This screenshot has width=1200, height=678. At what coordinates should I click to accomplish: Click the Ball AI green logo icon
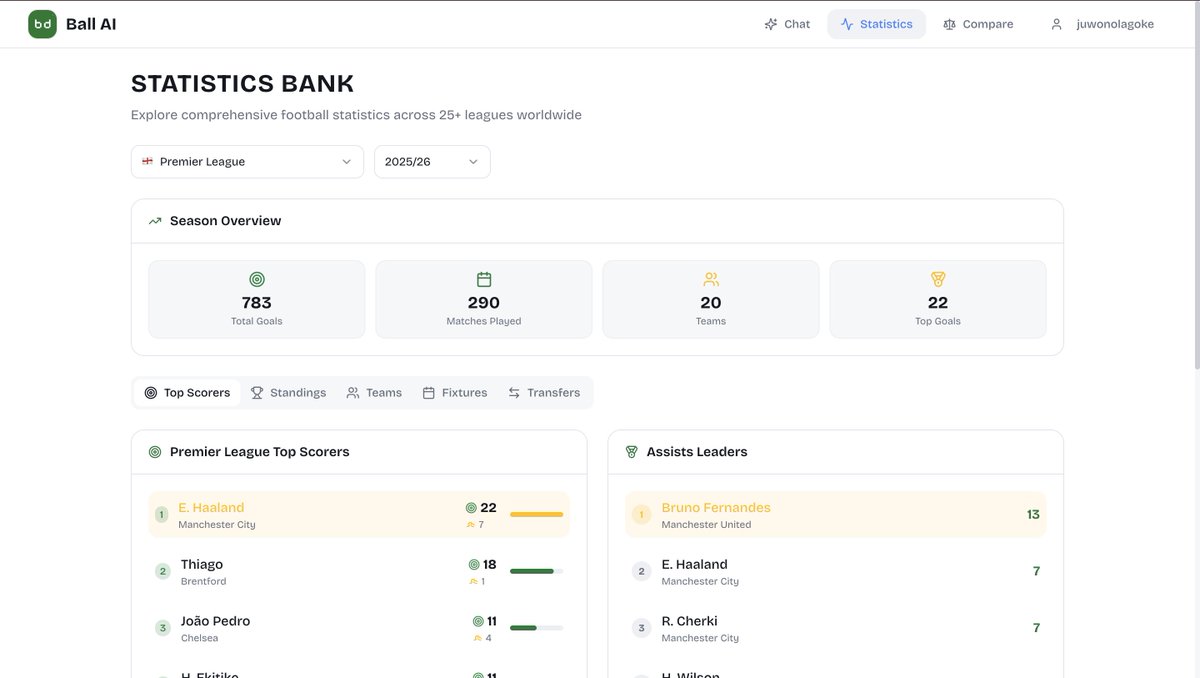tap(42, 24)
